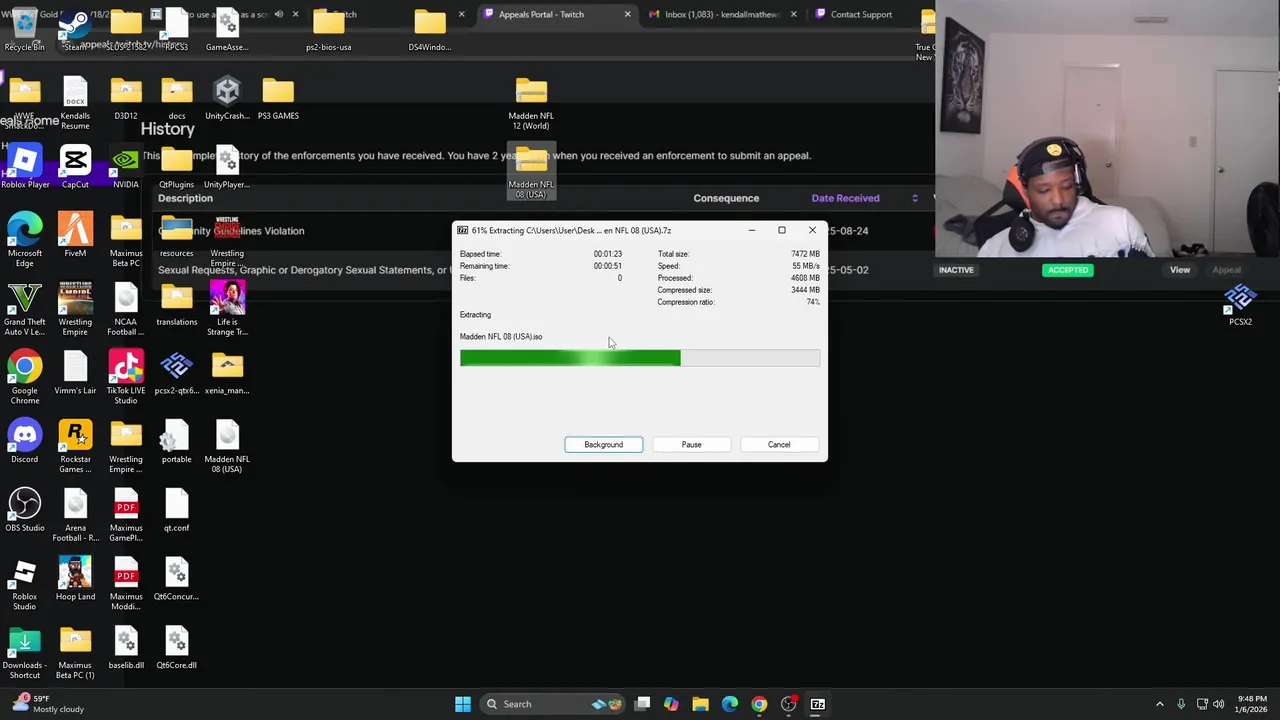Open the NVIDIA desktop shortcut

[126, 167]
